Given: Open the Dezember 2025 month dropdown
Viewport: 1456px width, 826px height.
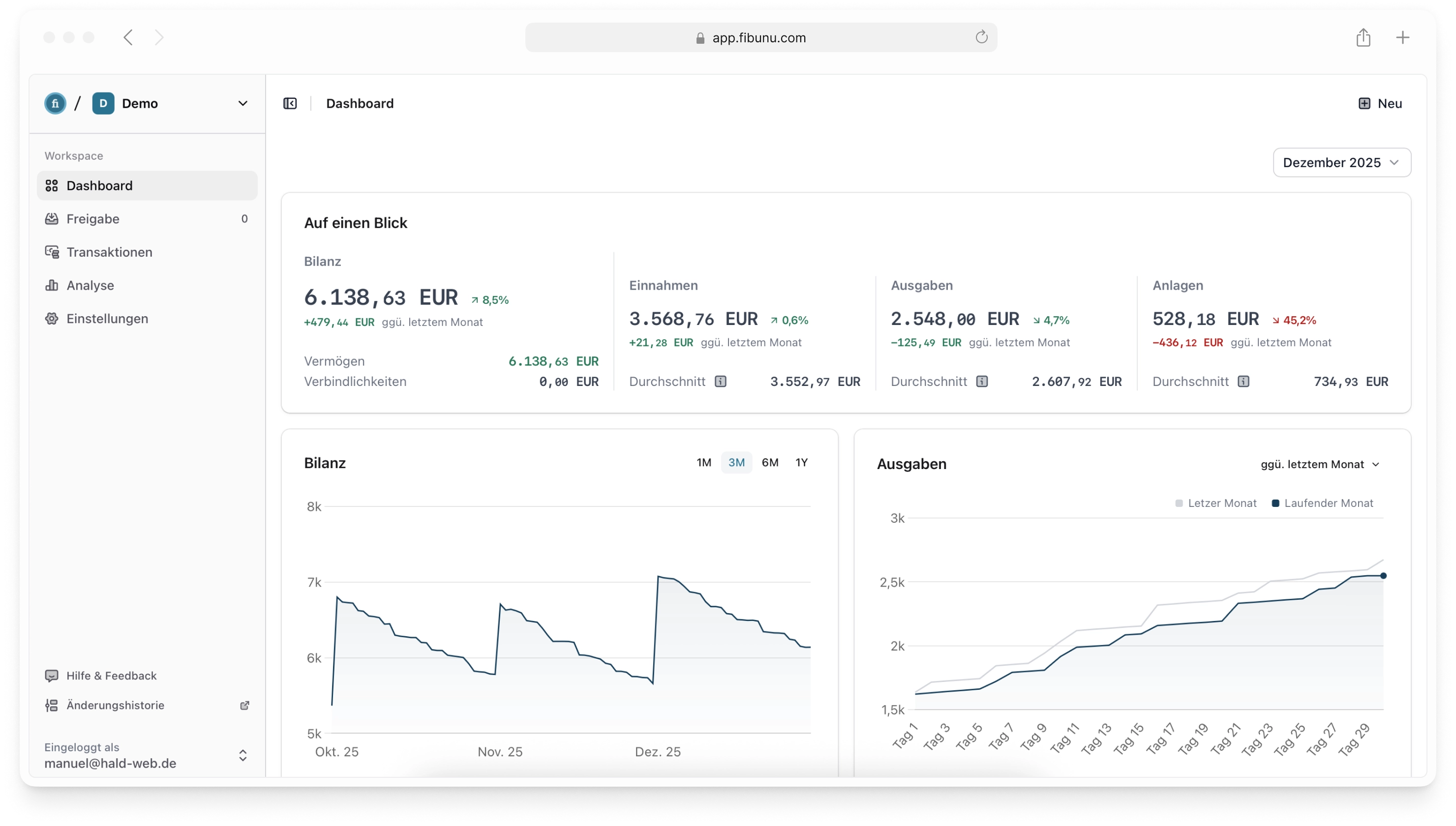Looking at the screenshot, I should click(1341, 163).
